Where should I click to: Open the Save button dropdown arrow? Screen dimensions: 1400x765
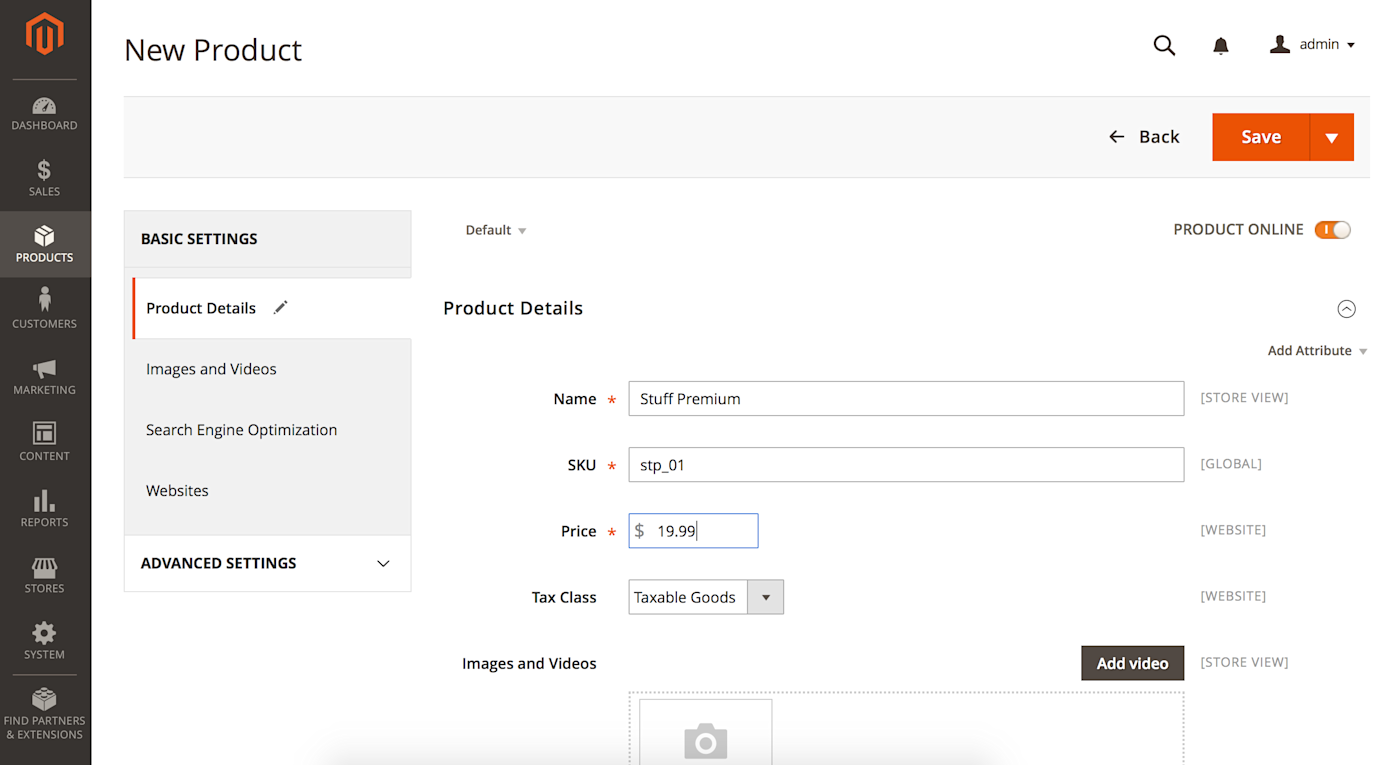[1331, 137]
